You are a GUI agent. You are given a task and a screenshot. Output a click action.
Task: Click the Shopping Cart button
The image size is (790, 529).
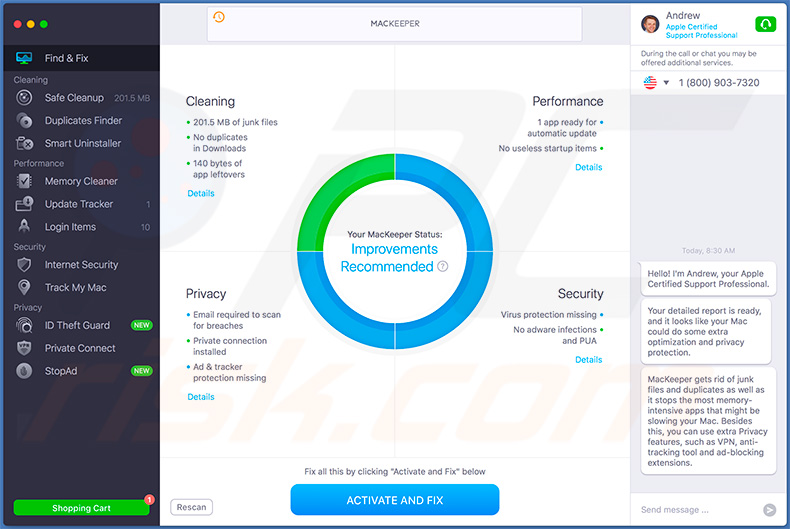tap(81, 508)
